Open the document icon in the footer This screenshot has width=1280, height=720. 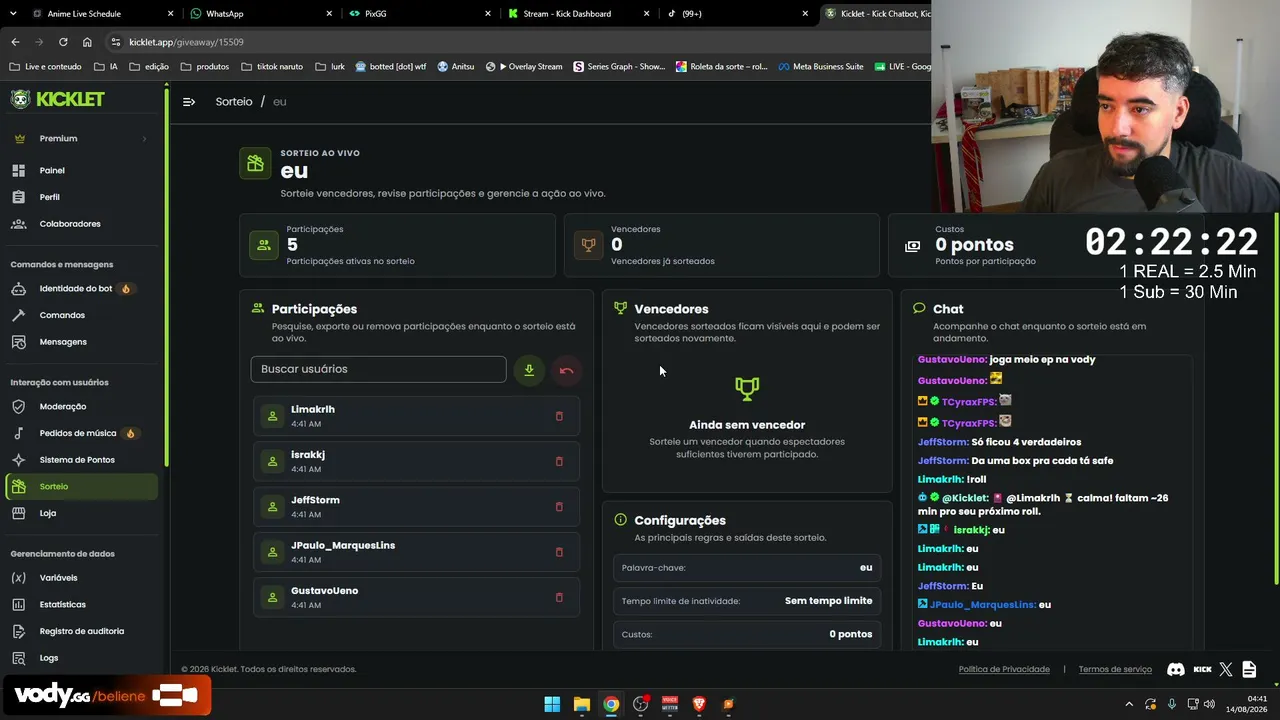click(1249, 670)
